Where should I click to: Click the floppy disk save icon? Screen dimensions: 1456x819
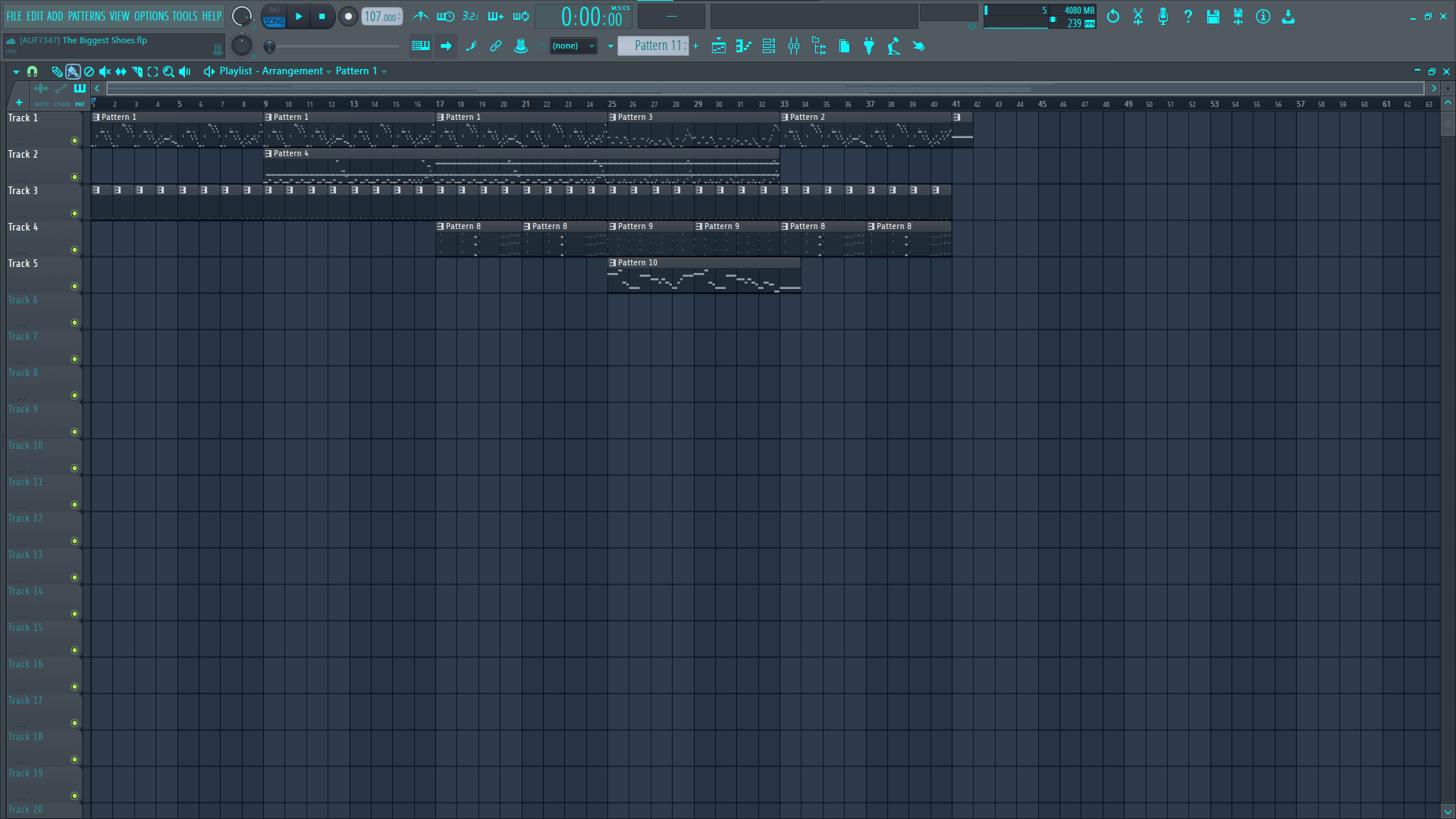point(1213,16)
